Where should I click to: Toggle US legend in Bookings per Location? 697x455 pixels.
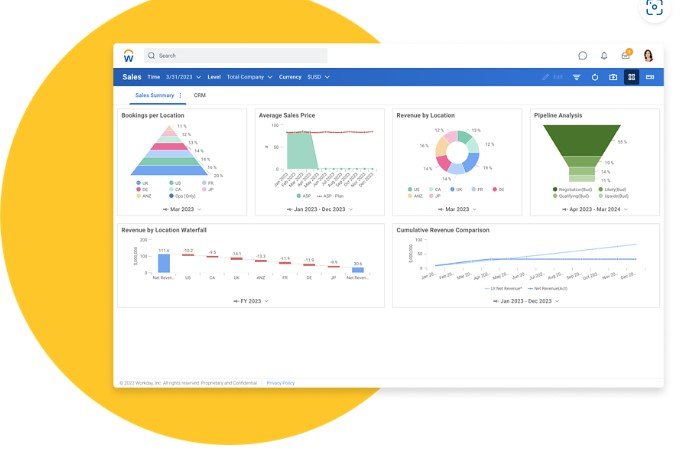(175, 183)
